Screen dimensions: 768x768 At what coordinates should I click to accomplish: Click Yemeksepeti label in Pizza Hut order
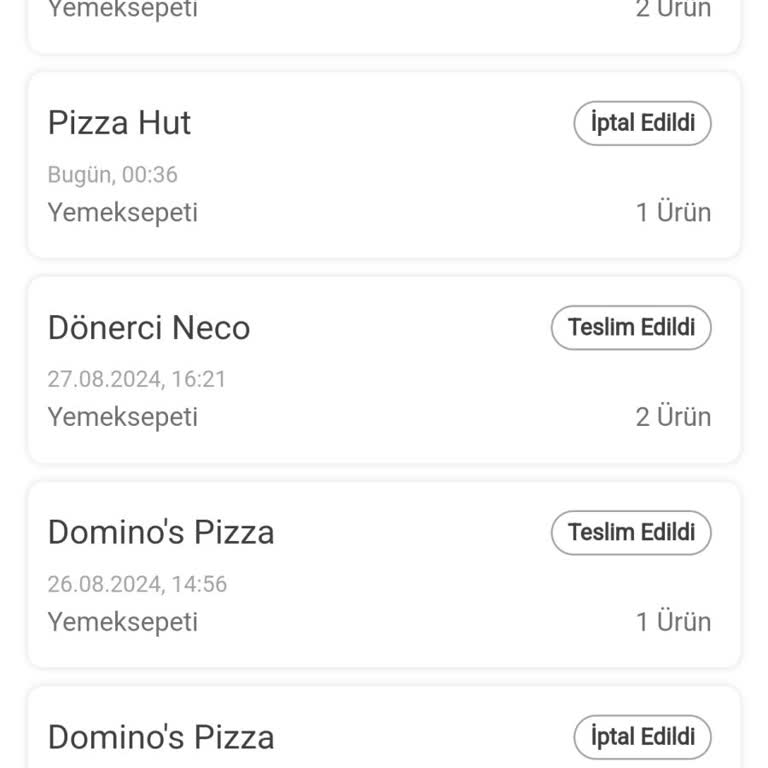[x=122, y=212]
